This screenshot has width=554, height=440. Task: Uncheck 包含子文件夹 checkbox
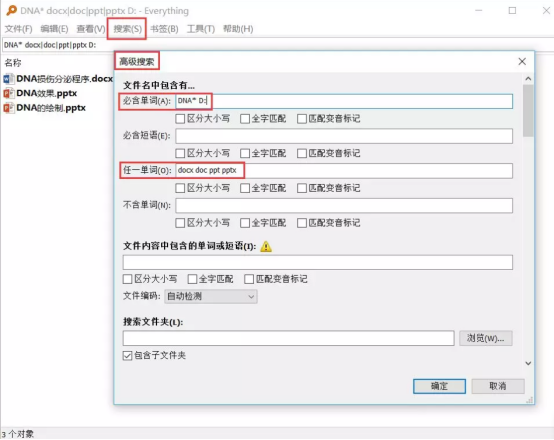128,356
